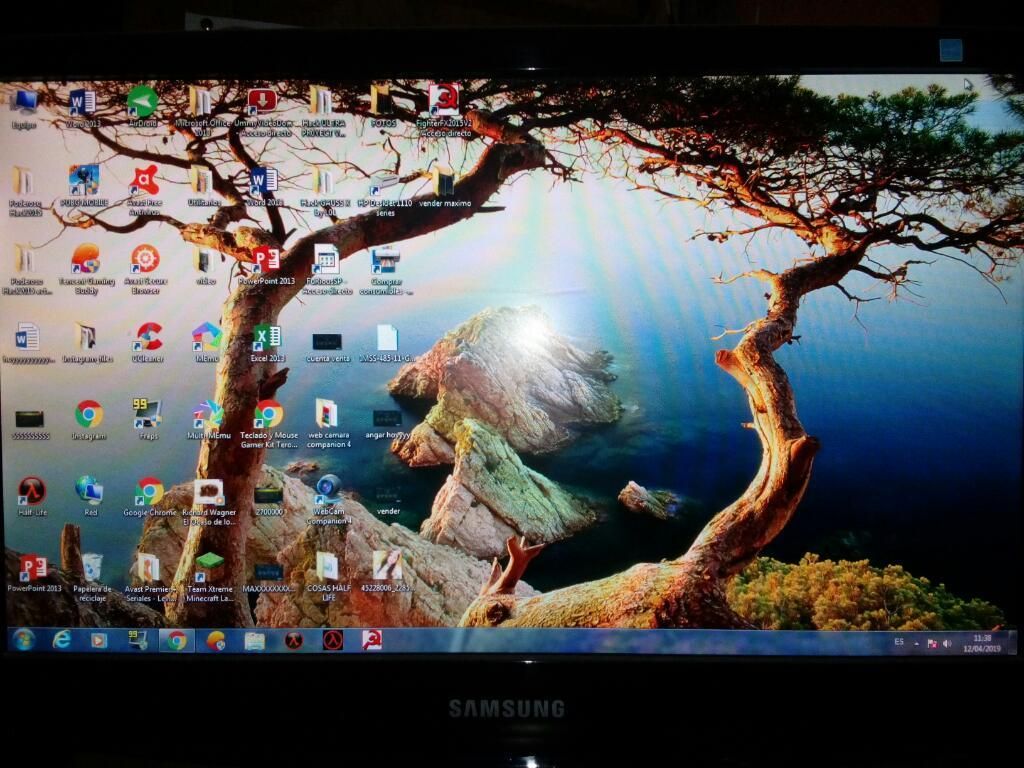This screenshot has height=768, width=1024.
Task: Launch the CCleaner shortcut
Action: coord(148,342)
